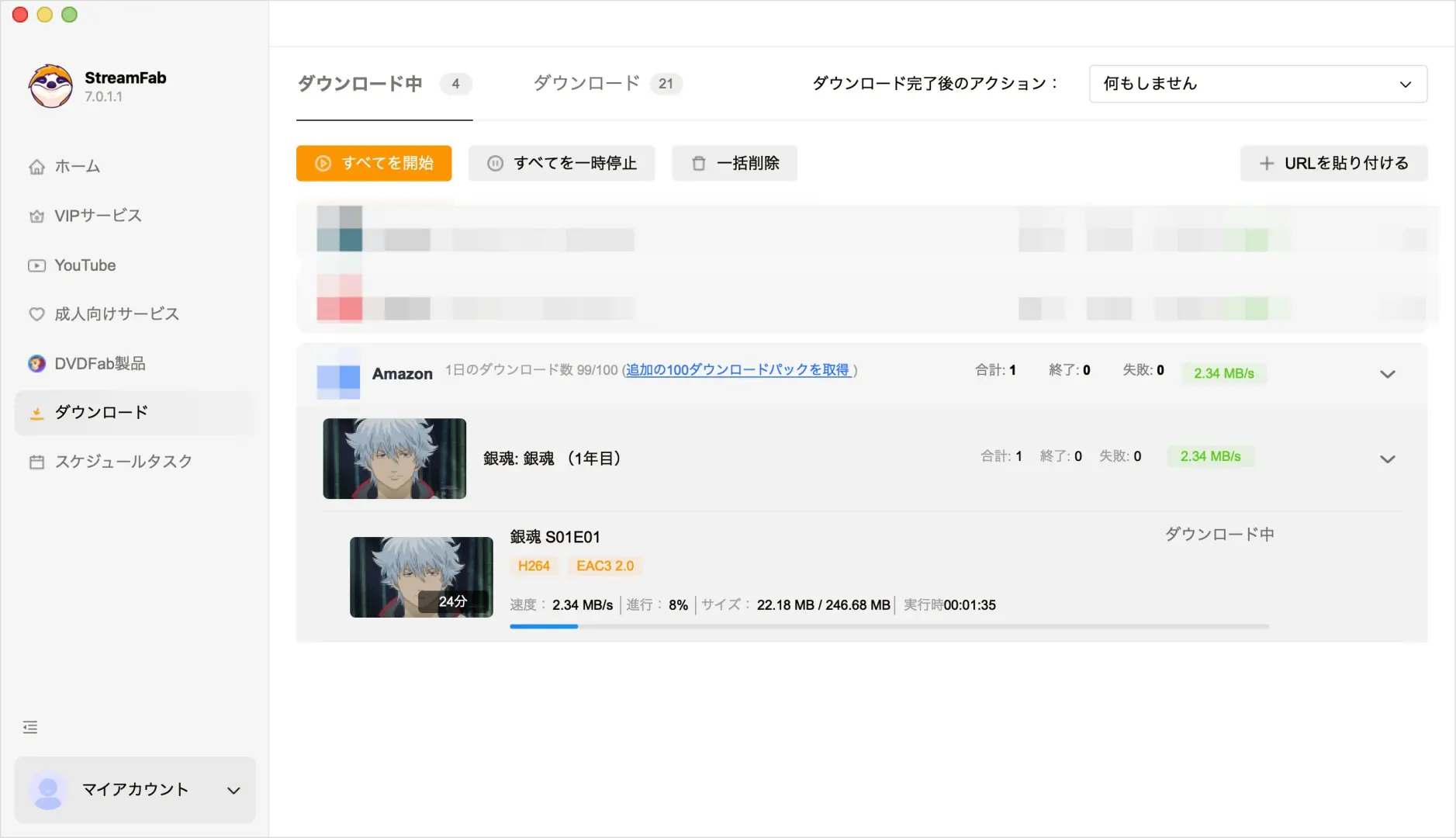Click the heart adult services icon

[36, 314]
